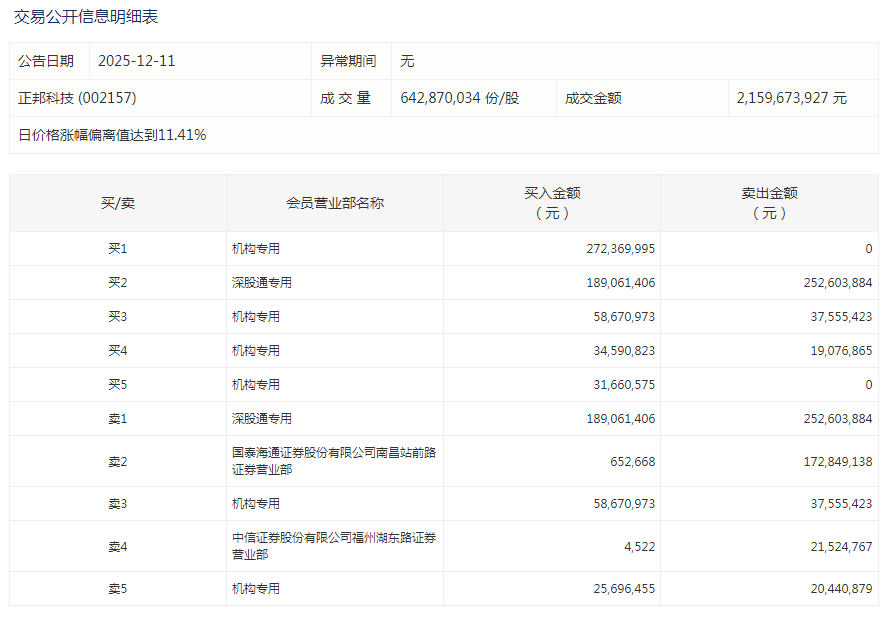894x637 pixels.
Task: Select the 卖5 row label
Action: pyautogui.click(x=118, y=589)
